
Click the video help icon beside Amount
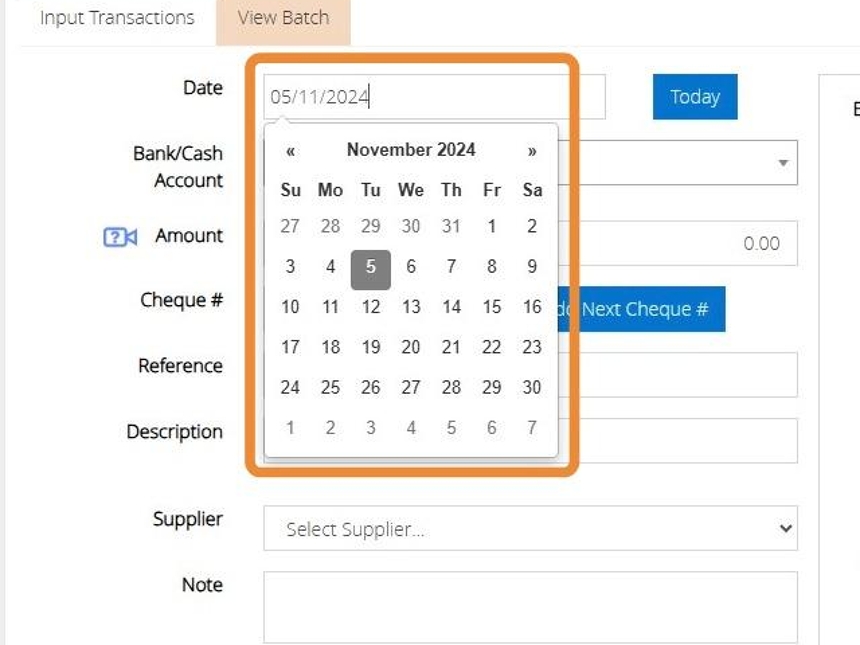pyautogui.click(x=120, y=237)
